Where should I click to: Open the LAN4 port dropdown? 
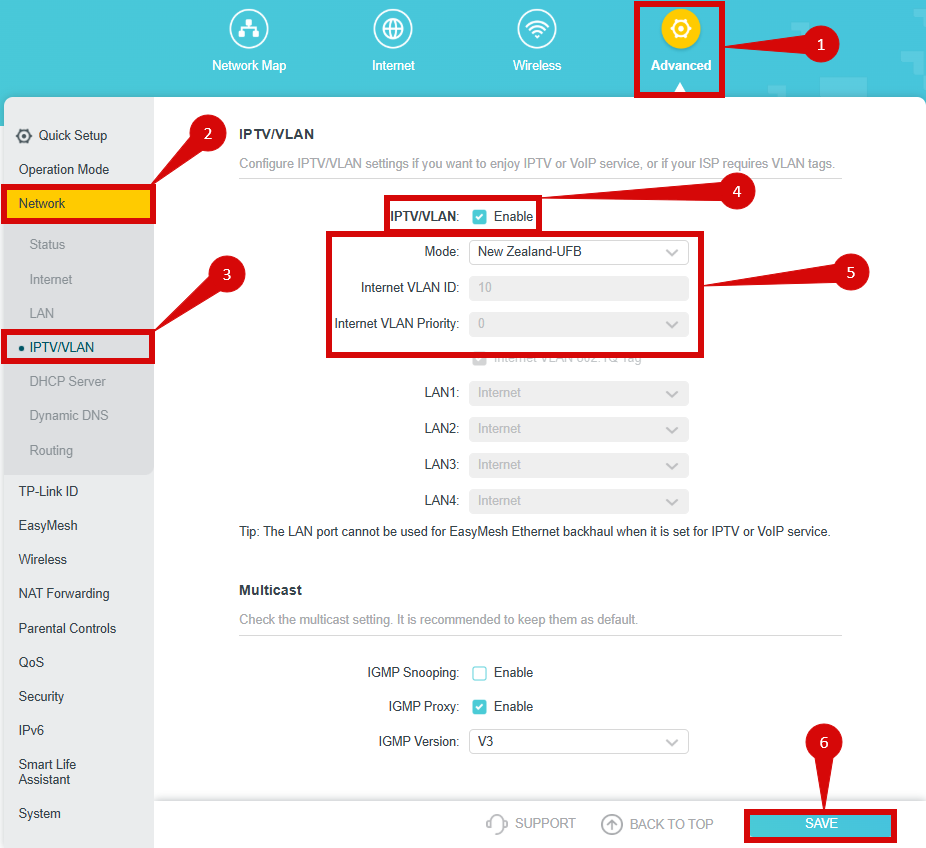[579, 501]
